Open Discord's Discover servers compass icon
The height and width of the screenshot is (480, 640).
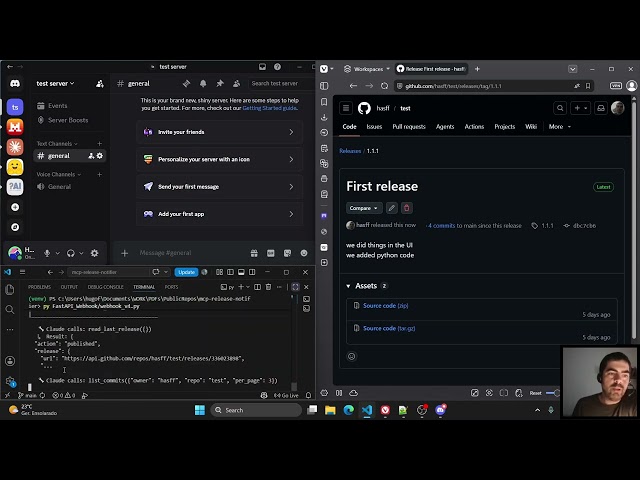(x=15, y=227)
